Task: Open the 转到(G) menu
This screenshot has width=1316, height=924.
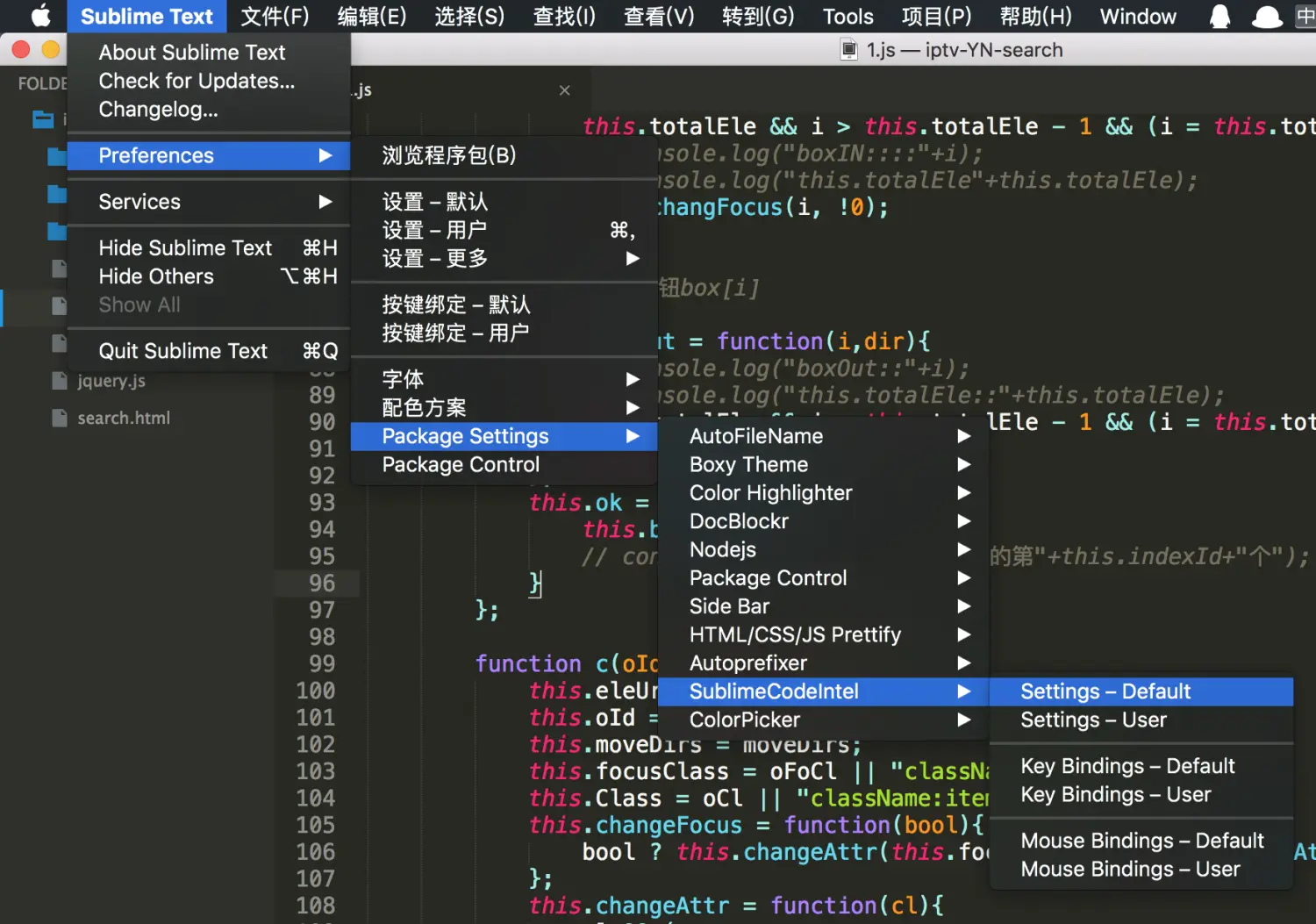Action: (758, 16)
